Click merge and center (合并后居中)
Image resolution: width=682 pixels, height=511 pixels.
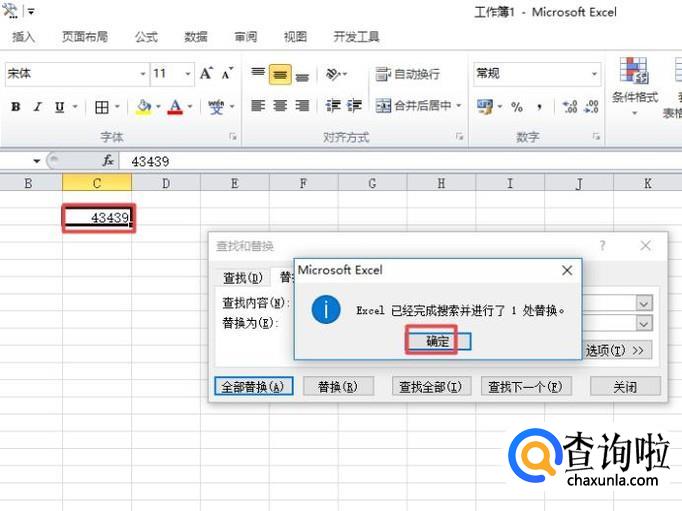click(x=414, y=106)
